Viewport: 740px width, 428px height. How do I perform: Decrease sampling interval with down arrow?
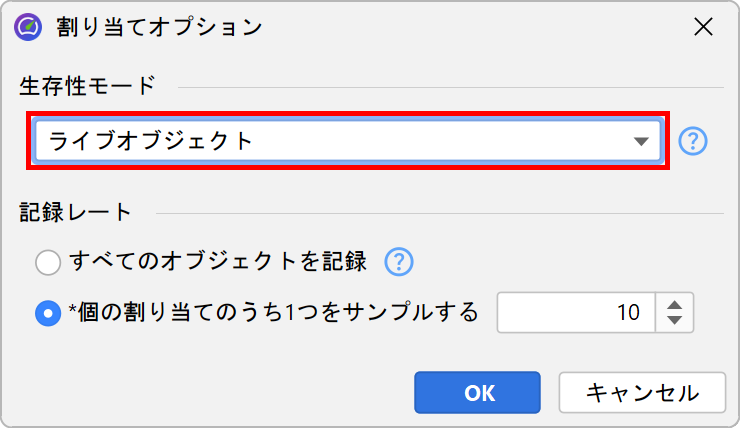pyautogui.click(x=675, y=321)
